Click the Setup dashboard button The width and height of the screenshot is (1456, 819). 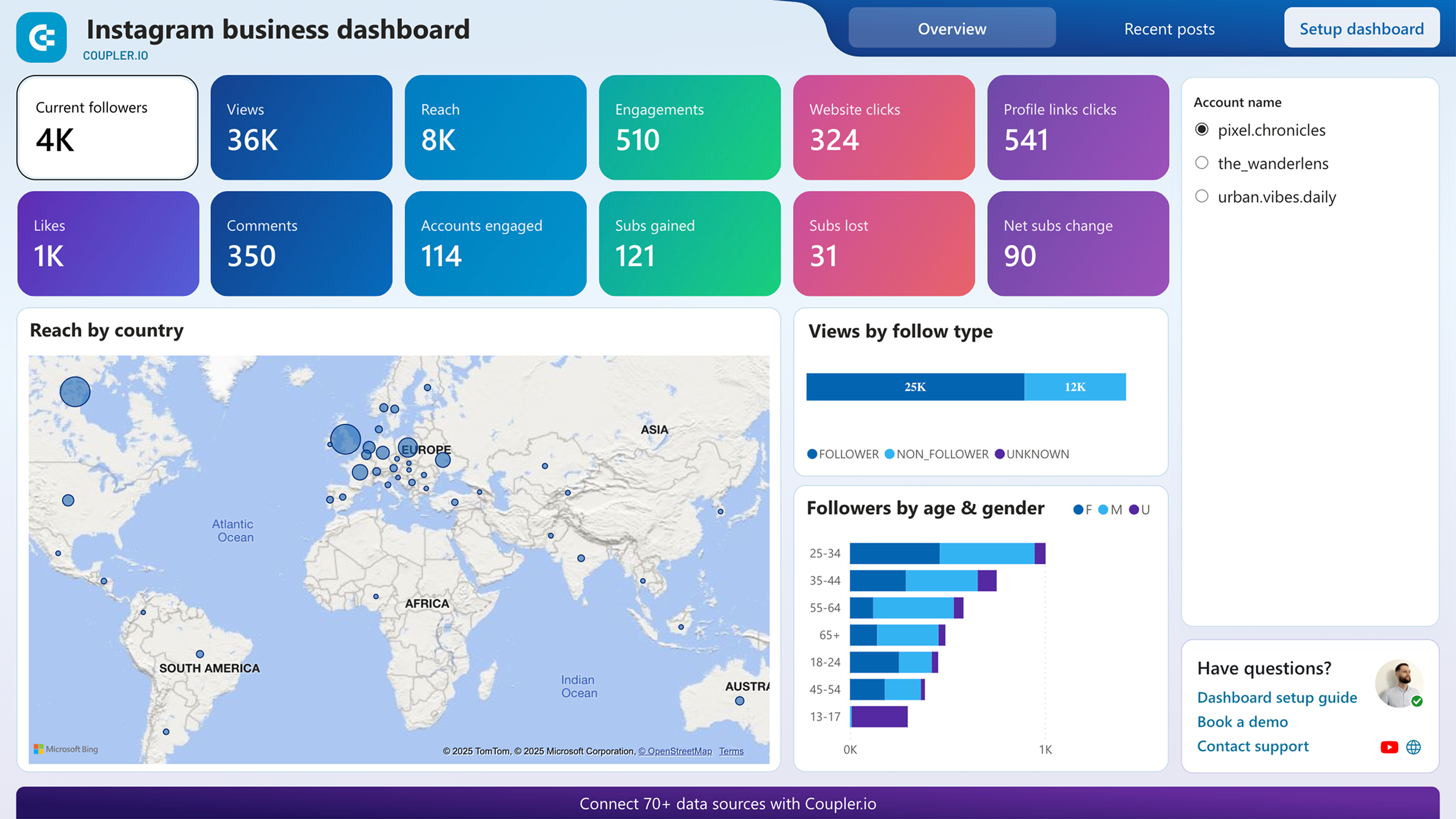1361,28
